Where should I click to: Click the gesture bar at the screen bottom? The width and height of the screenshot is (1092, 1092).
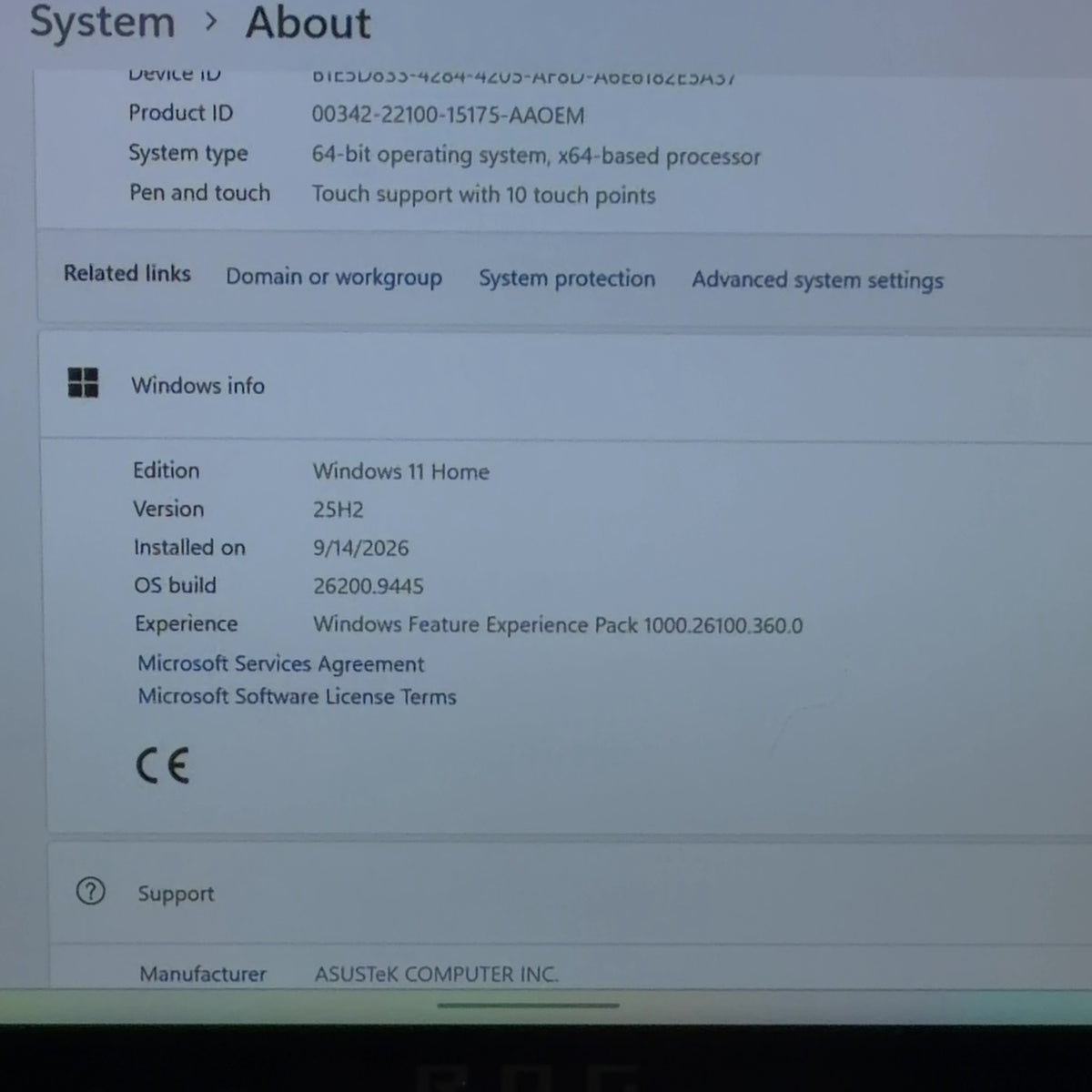529,1006
